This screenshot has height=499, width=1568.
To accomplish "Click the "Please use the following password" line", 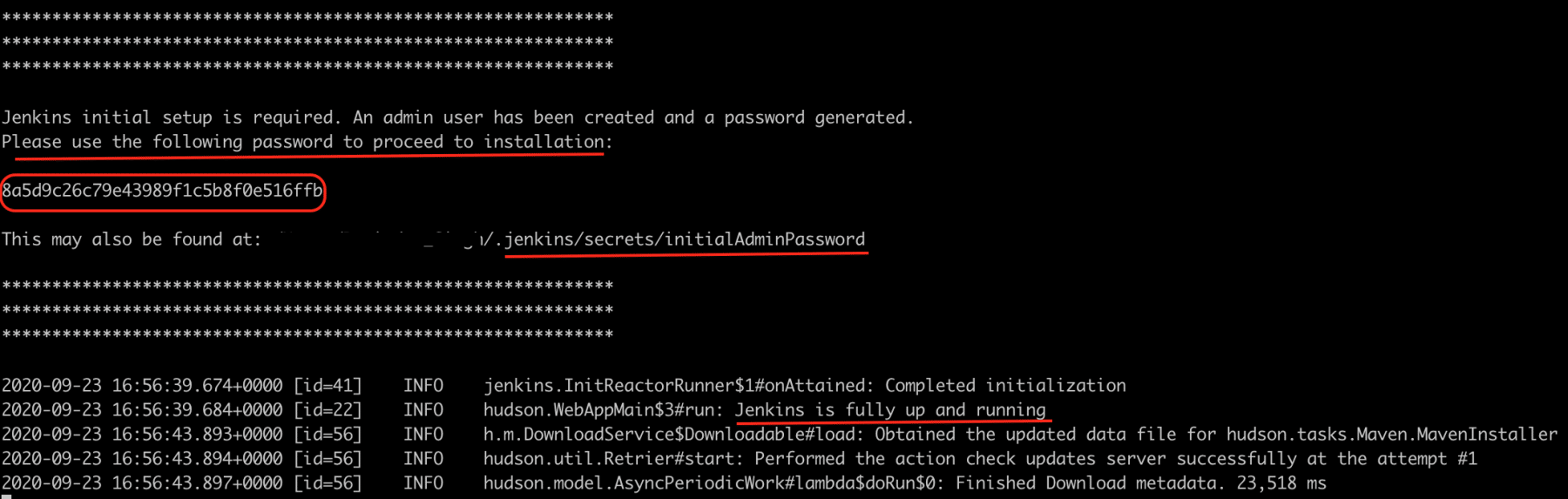I will pos(305,142).
